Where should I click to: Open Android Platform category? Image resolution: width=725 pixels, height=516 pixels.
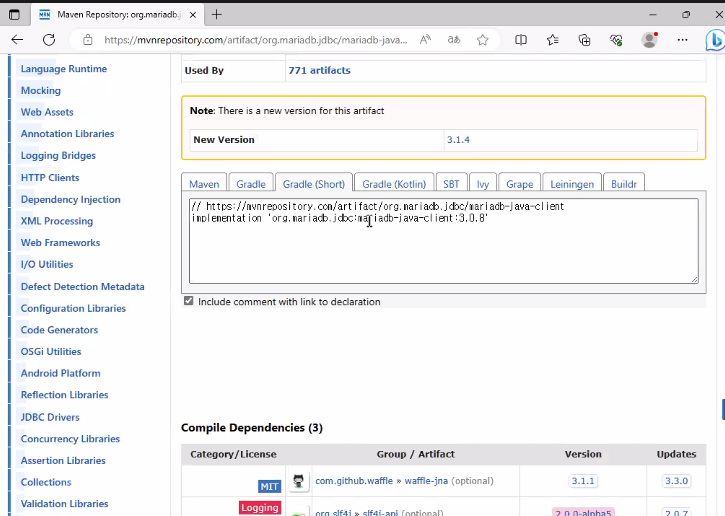61,373
